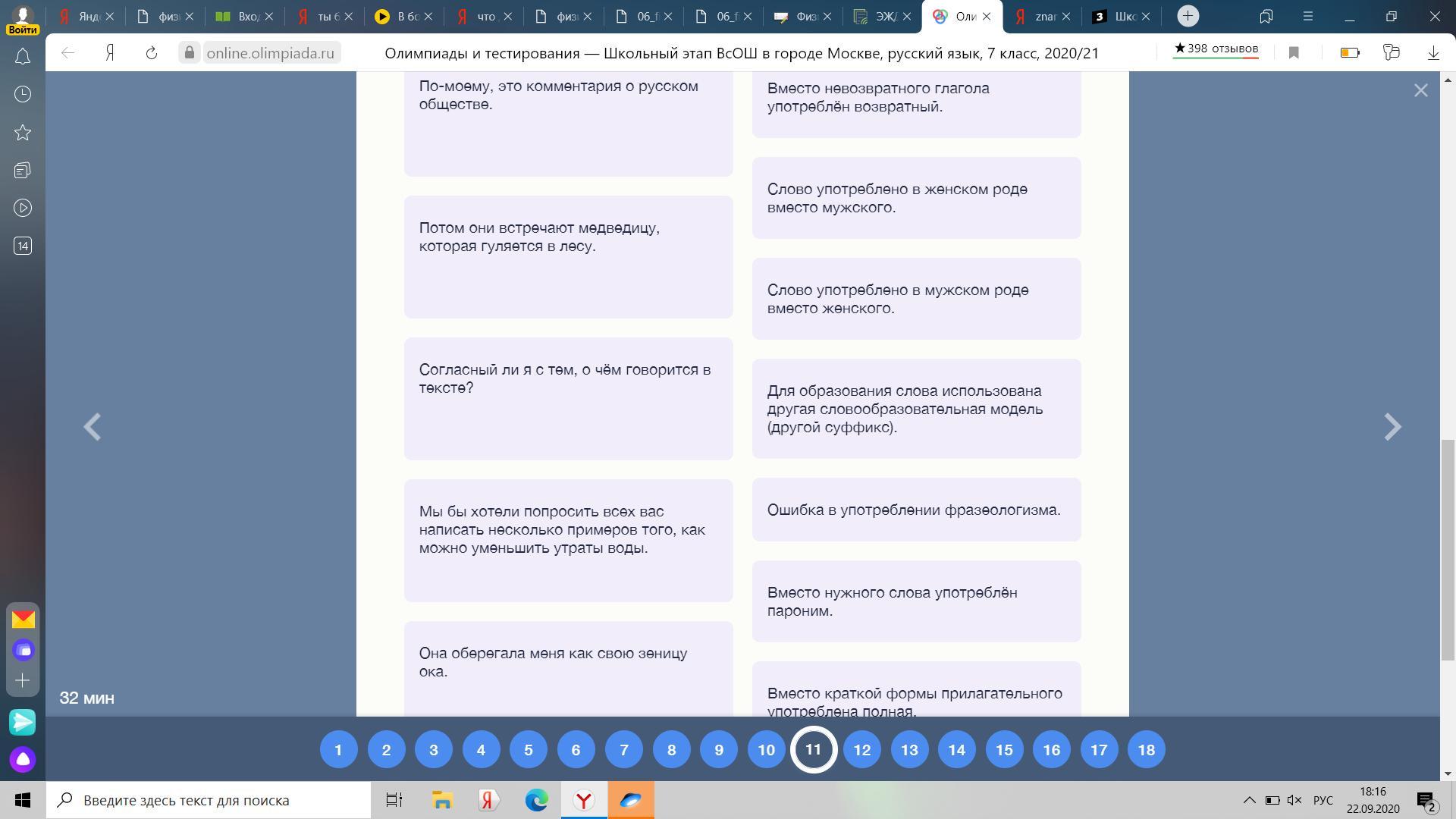Screen dimensions: 1456x819
Task: Open a new browser tab
Action: click(1188, 16)
